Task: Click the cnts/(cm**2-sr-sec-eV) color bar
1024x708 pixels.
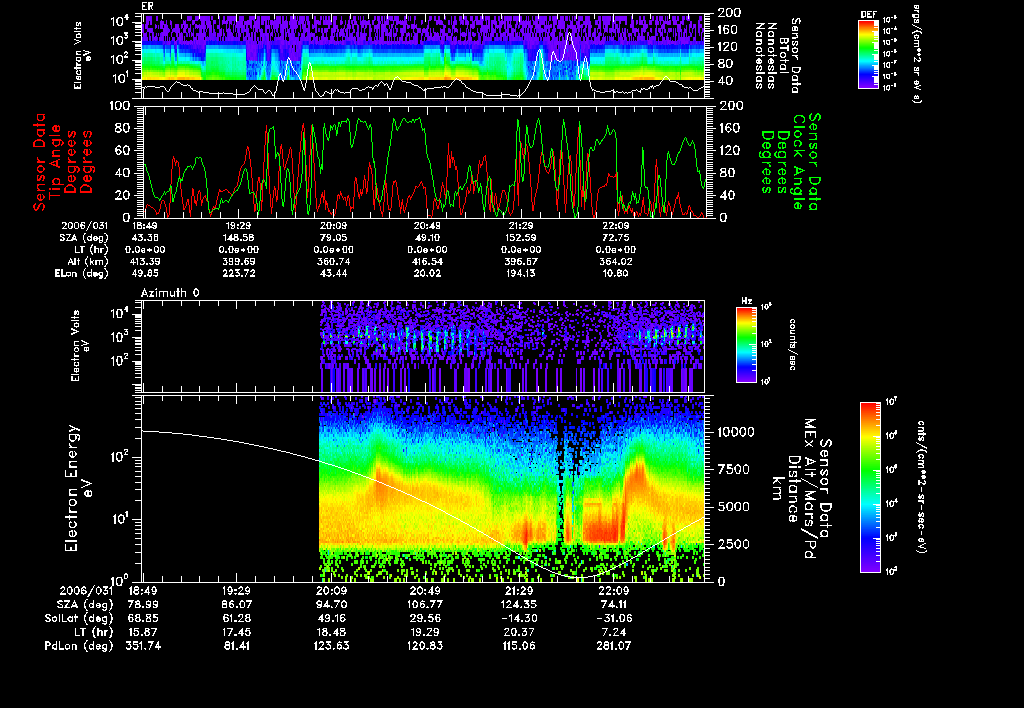Action: [870, 487]
